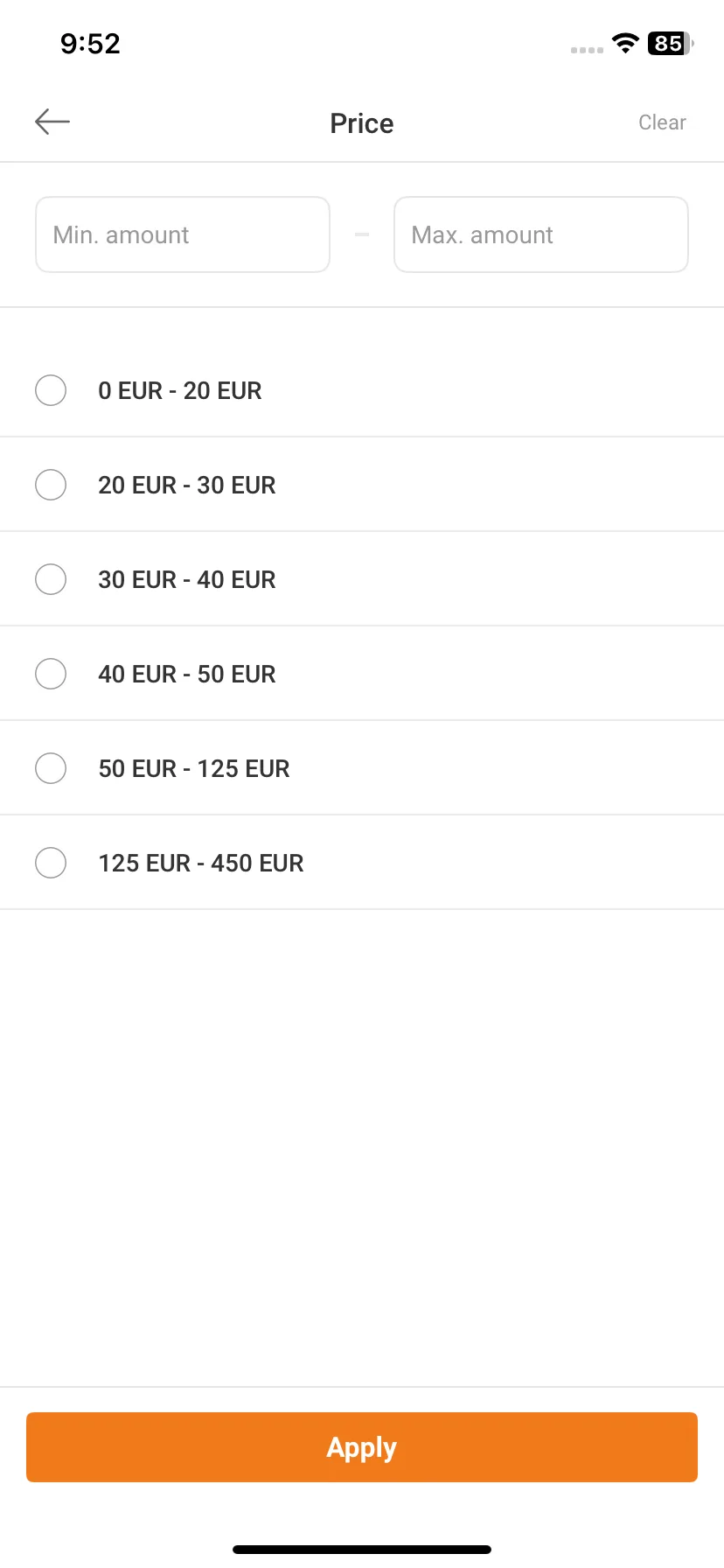Tap the 9:52 clock in status bar
The width and height of the screenshot is (724, 1568).
90,43
